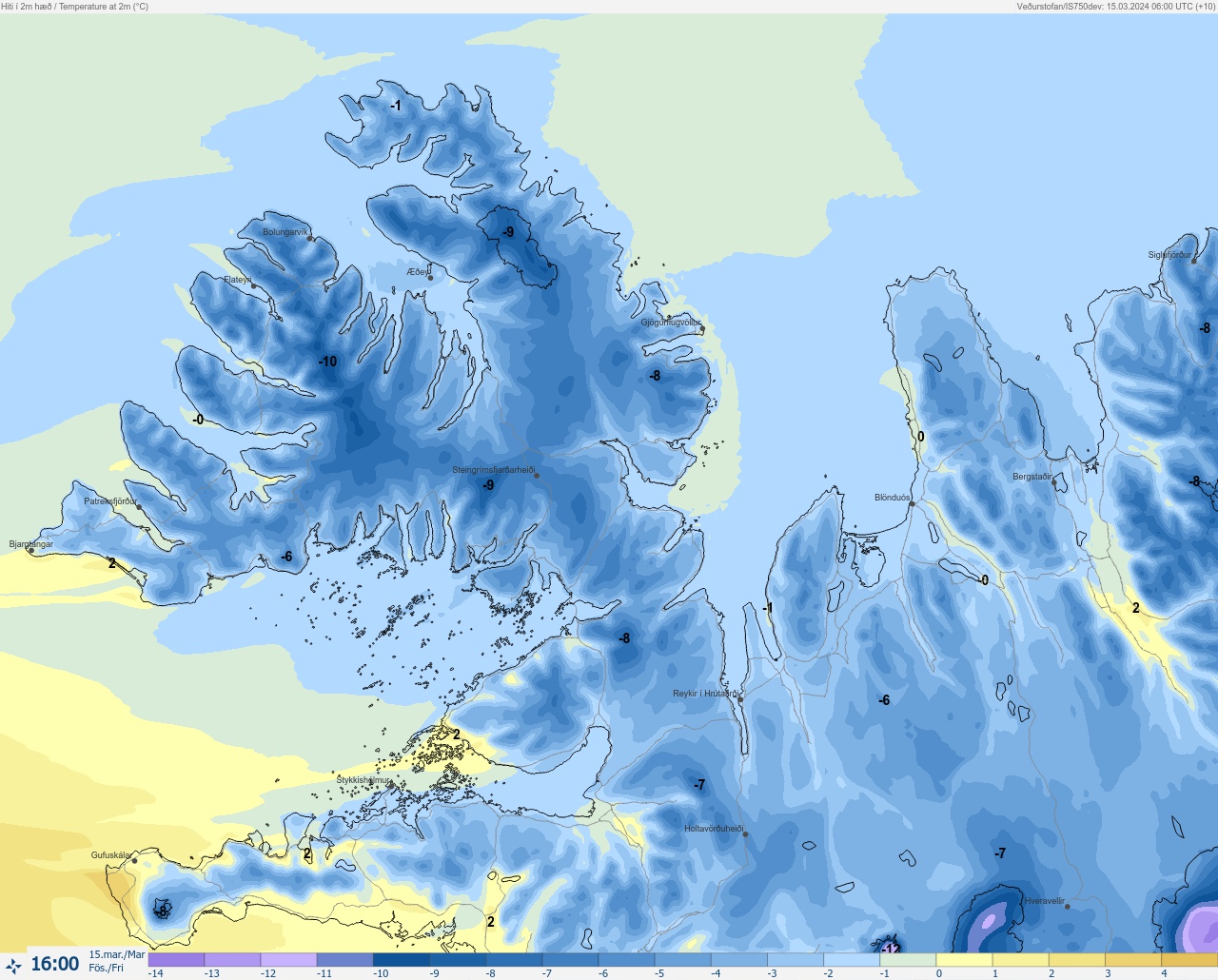Click the Bjargtangar station label

pos(31,544)
